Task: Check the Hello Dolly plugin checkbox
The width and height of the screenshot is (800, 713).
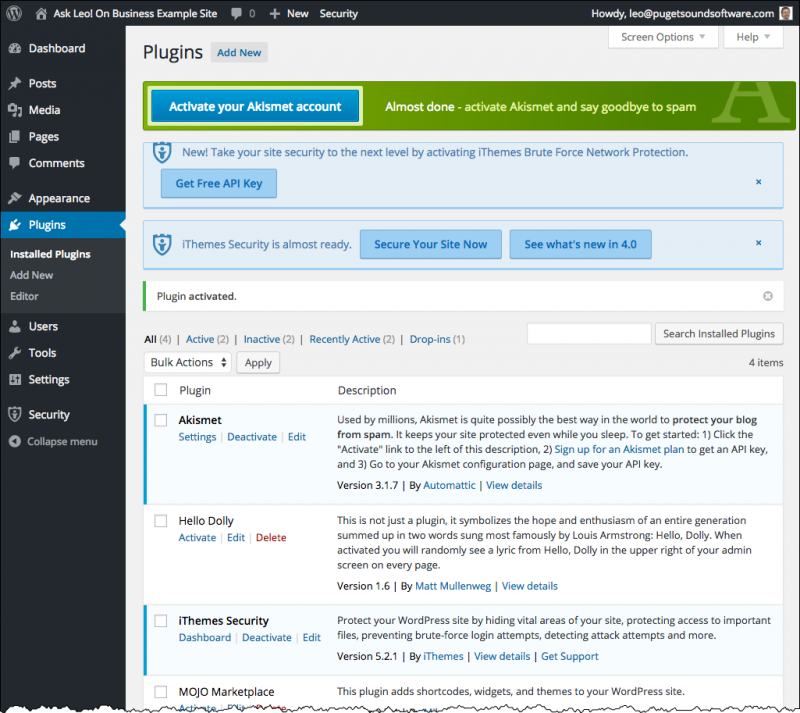Action: 161,521
